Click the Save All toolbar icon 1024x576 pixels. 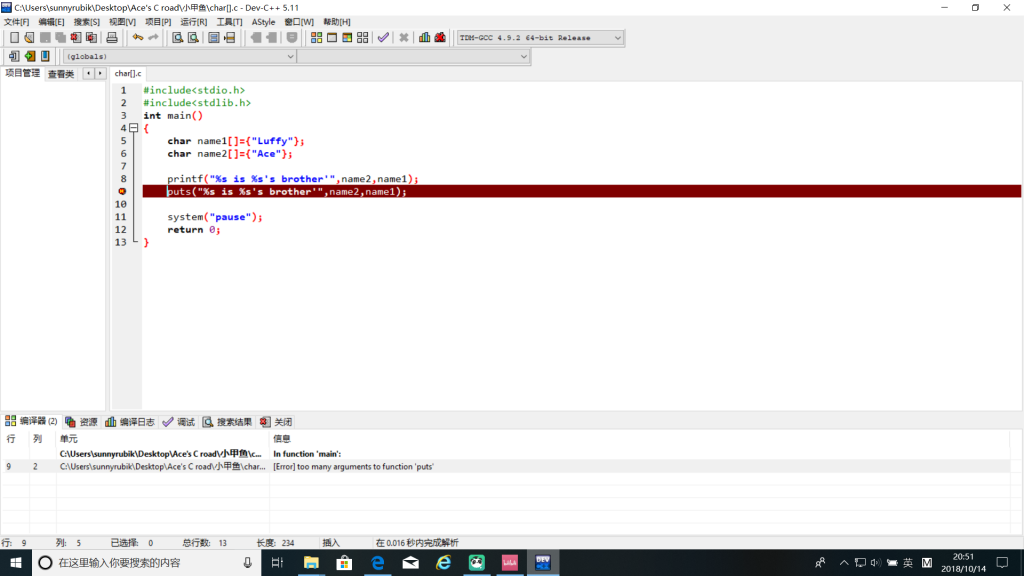pos(61,38)
